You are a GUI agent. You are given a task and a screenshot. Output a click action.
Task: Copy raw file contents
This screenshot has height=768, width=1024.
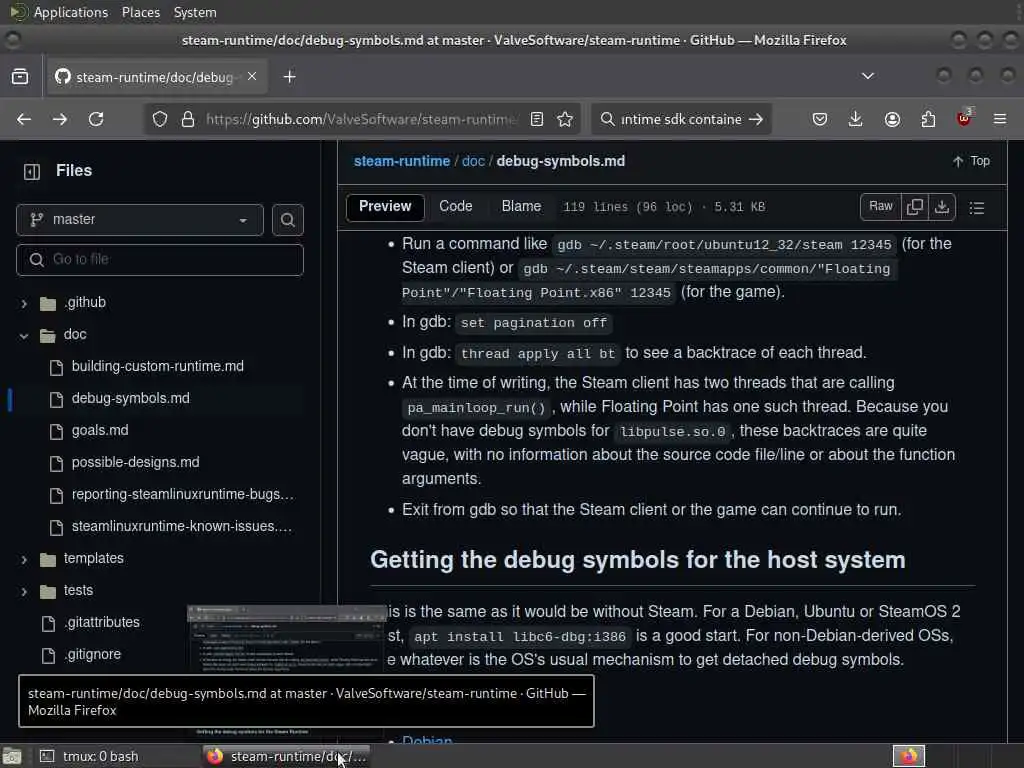point(915,207)
